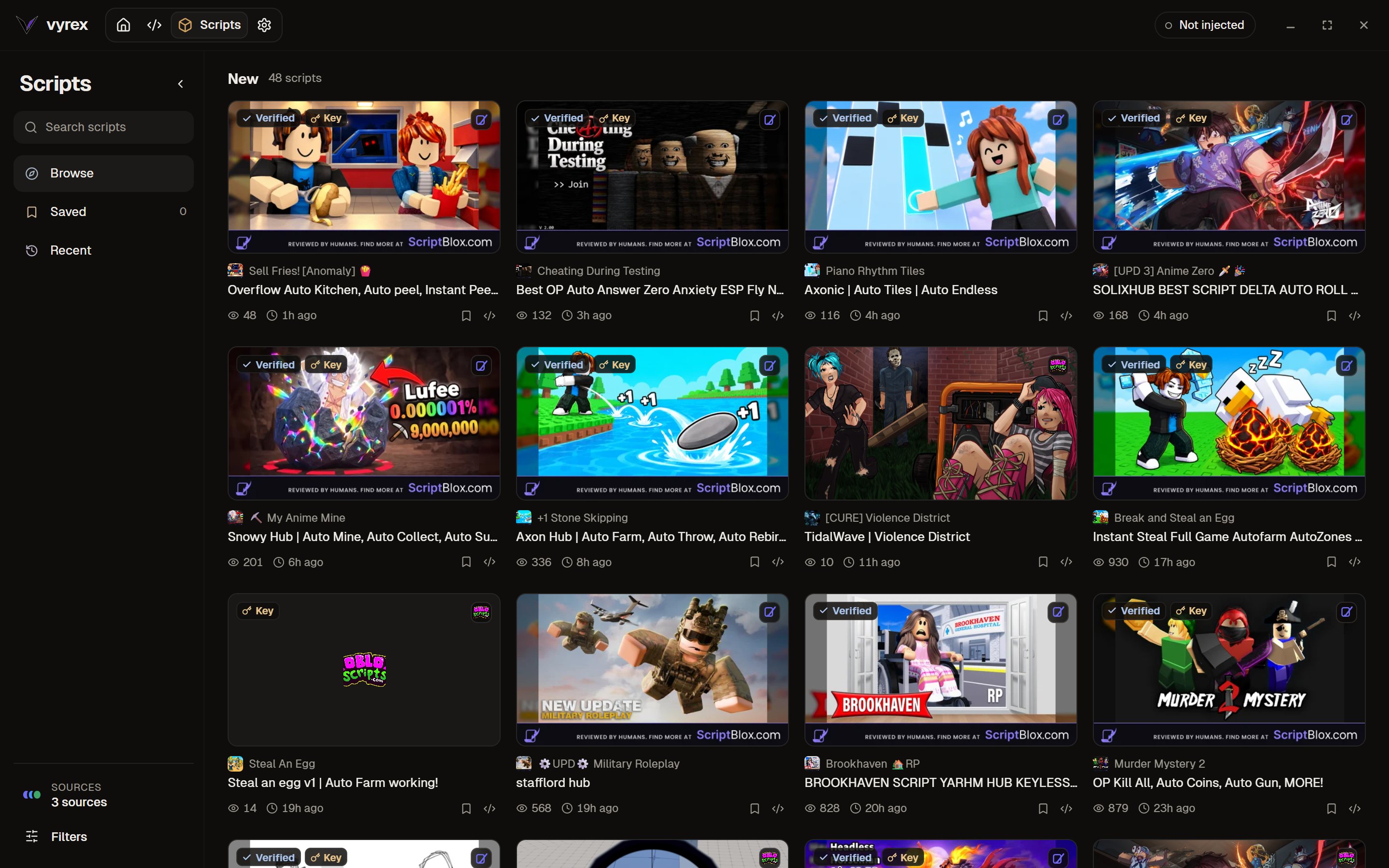Open the Brookhaven RP script thumbnail
The image size is (1389, 868).
pos(940,669)
